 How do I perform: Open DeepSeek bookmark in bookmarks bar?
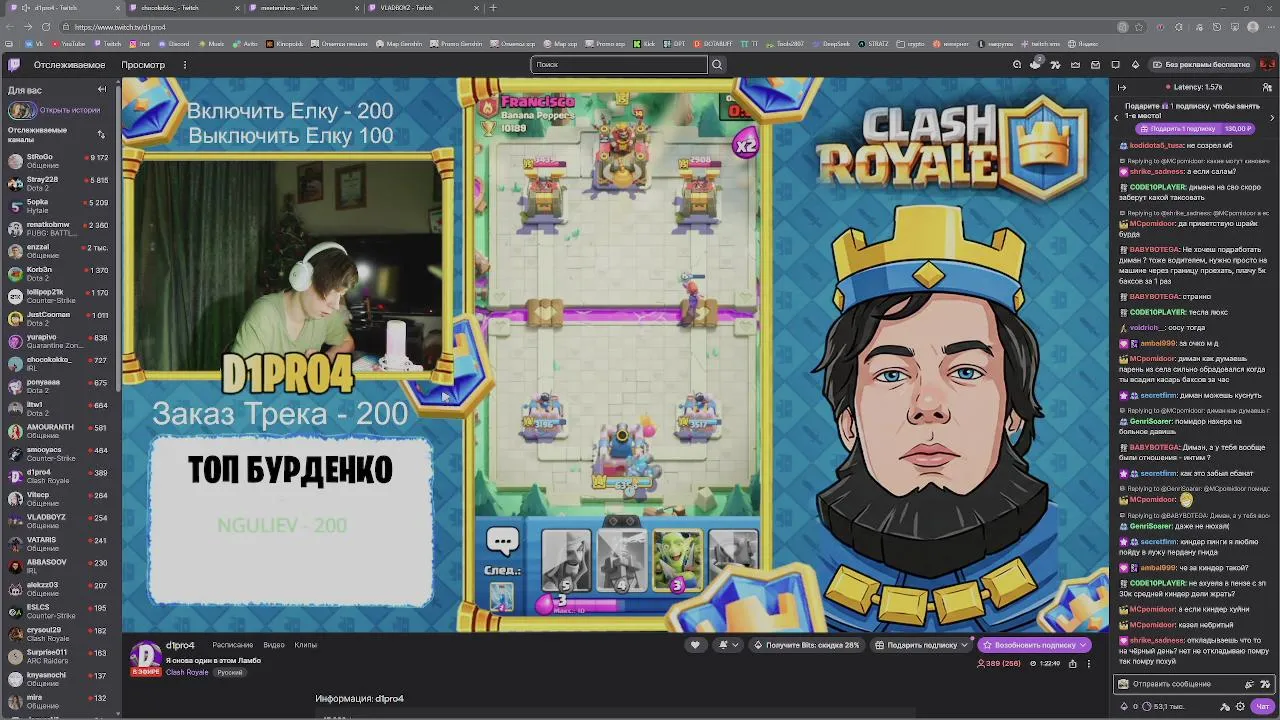[x=830, y=44]
